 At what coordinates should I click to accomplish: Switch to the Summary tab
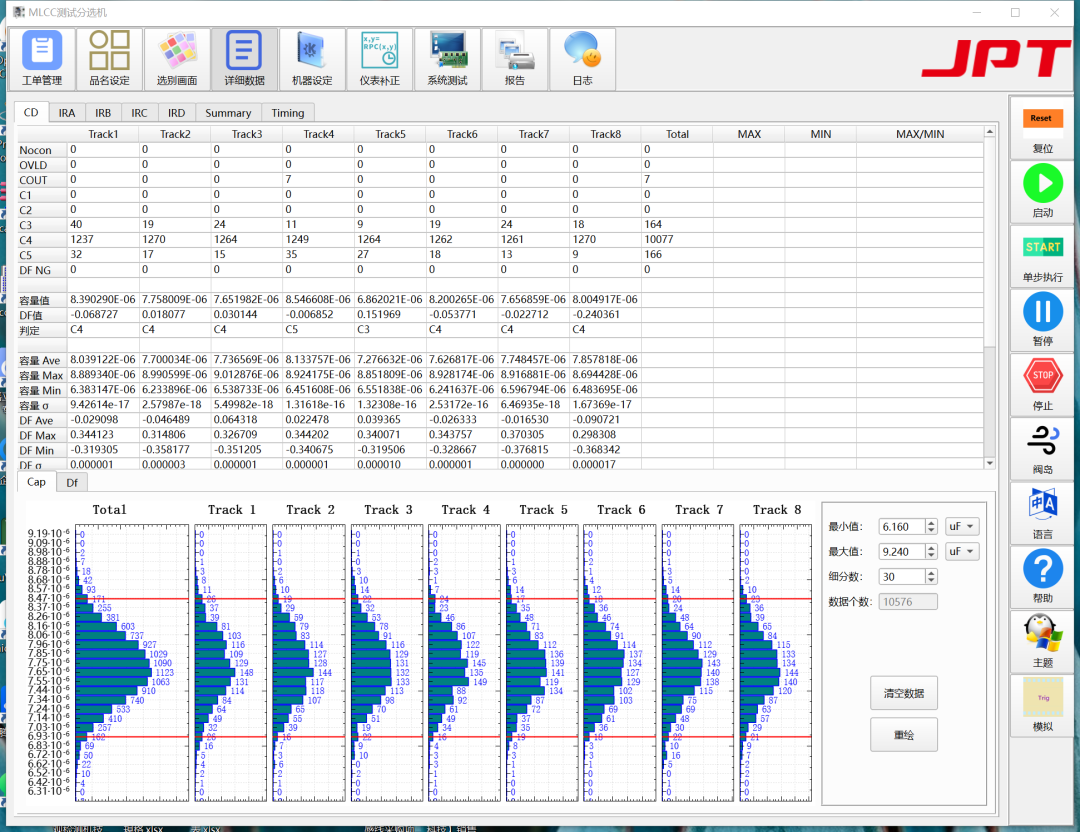coord(228,113)
